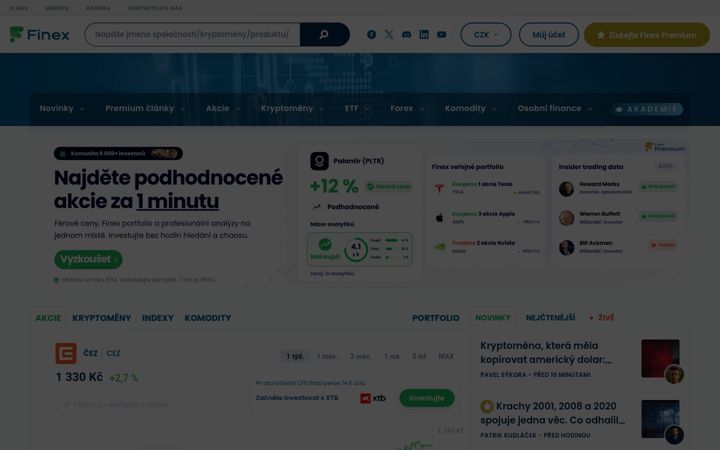The width and height of the screenshot is (720, 450).
Task: Open the CZK currency dropdown
Action: 486,34
